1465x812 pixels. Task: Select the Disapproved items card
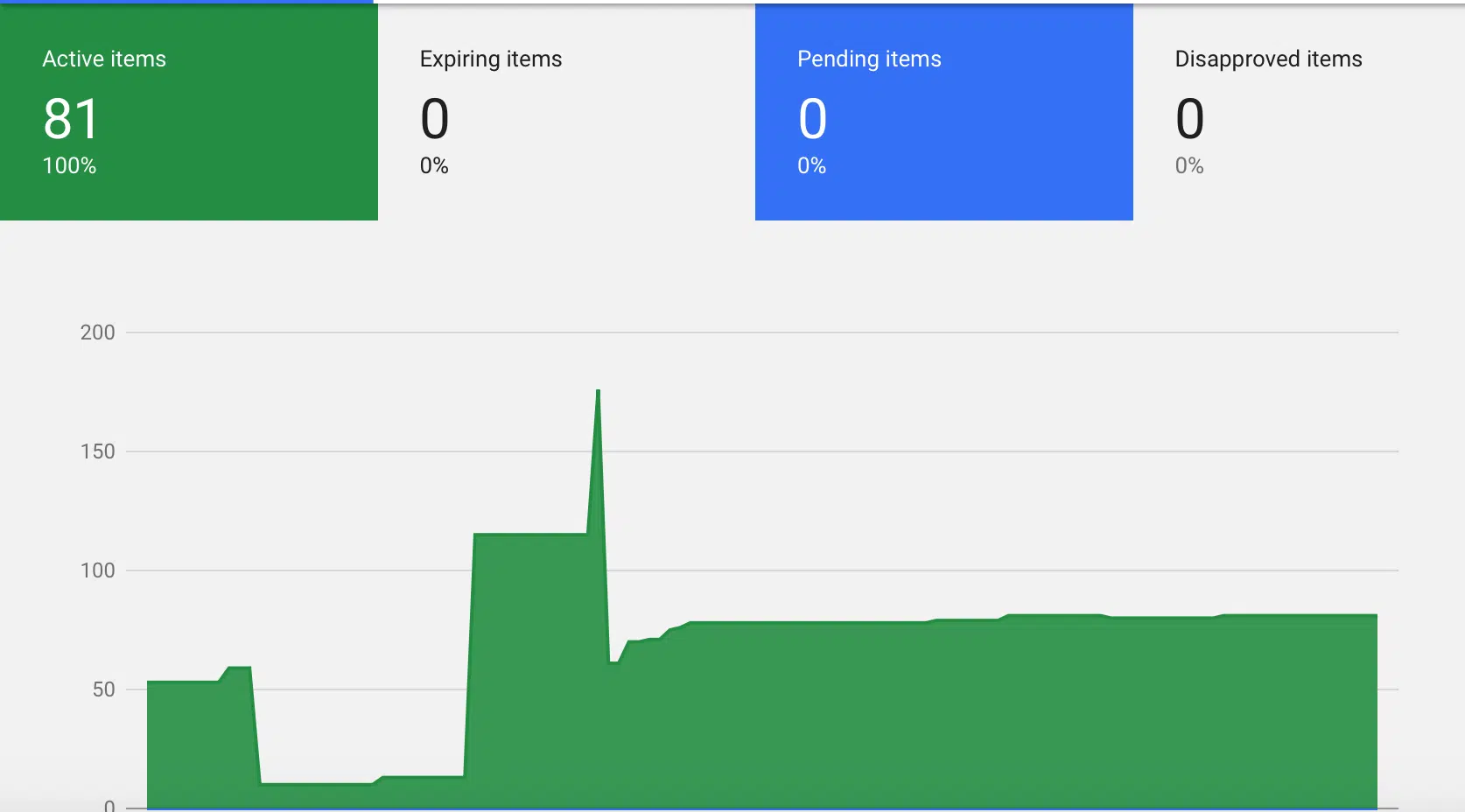tap(1299, 112)
